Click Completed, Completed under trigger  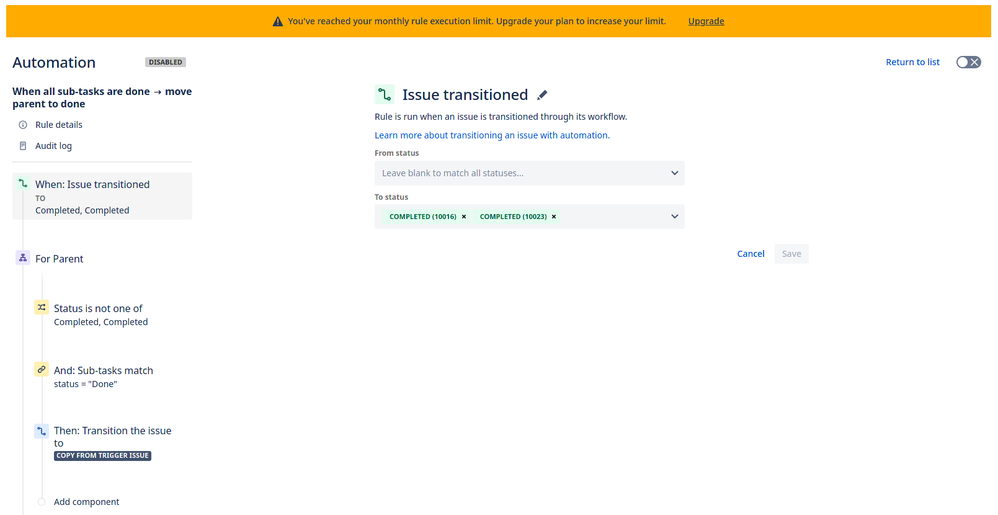tap(82, 210)
